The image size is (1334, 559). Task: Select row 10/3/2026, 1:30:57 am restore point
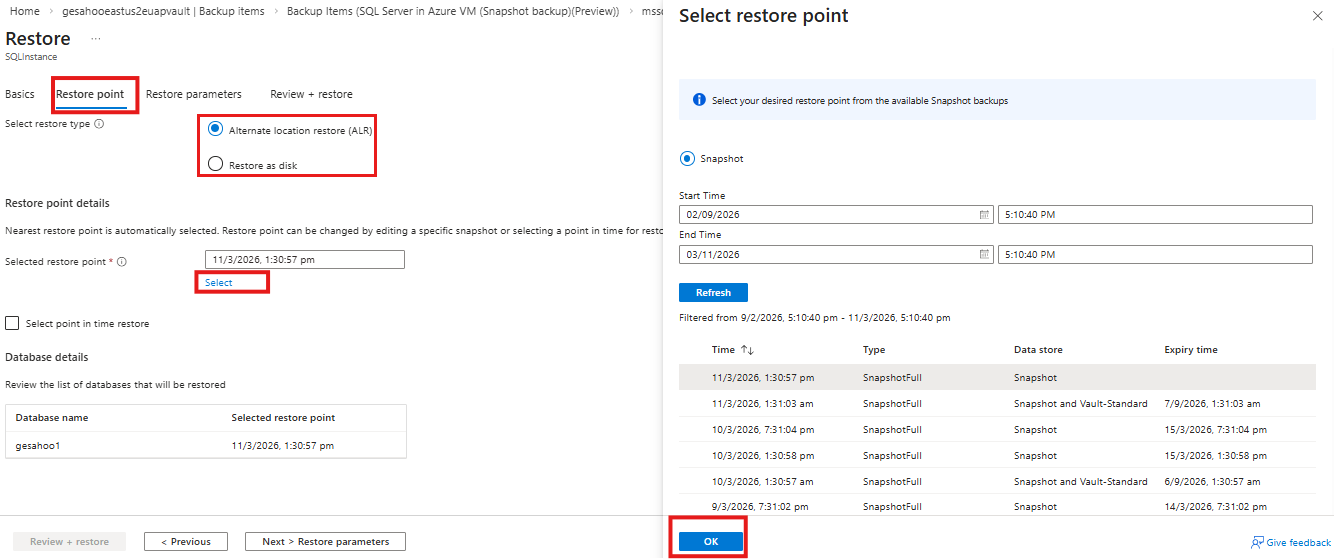[x=997, y=482]
